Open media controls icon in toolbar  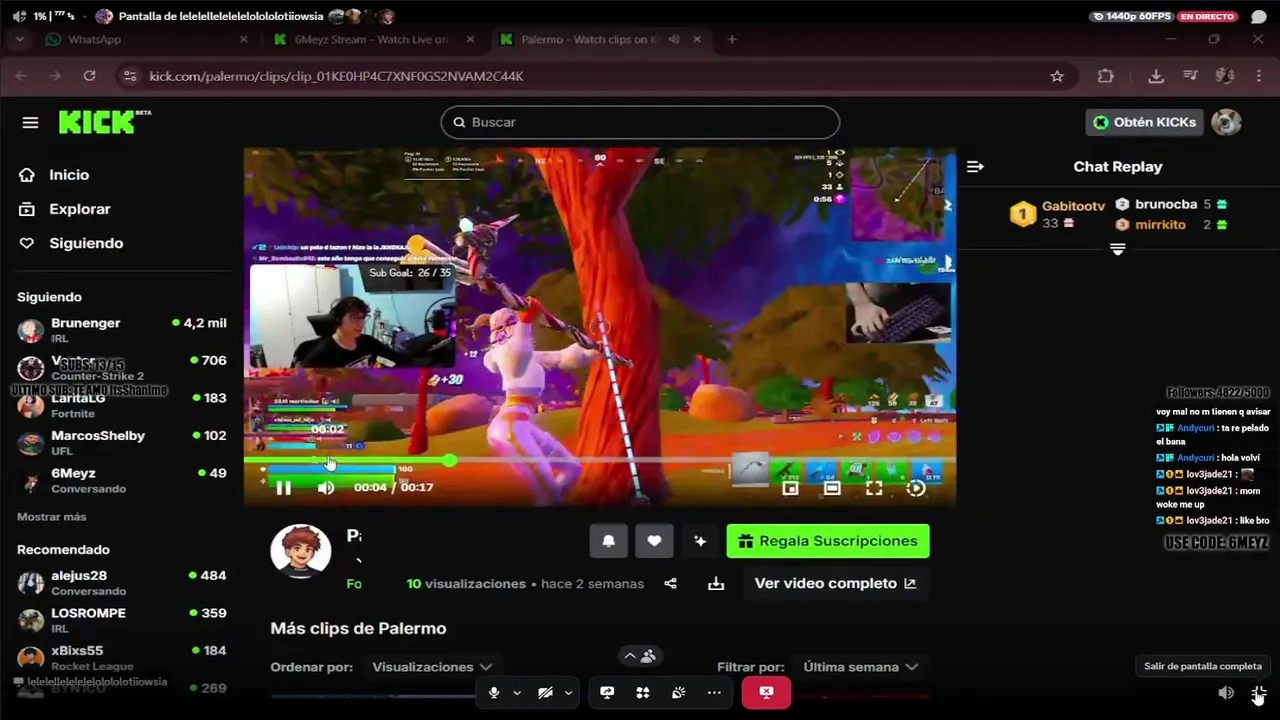click(x=1190, y=76)
